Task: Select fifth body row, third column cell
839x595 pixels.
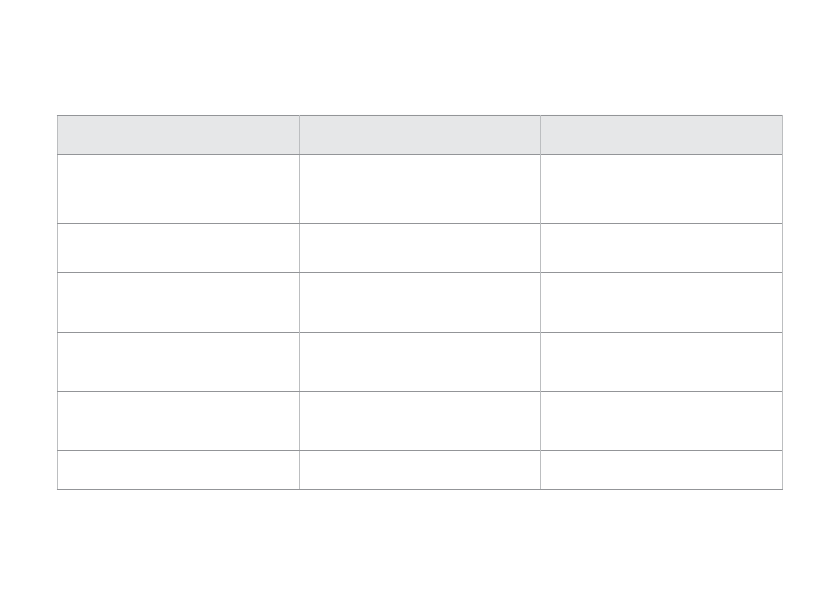Action: pos(661,421)
